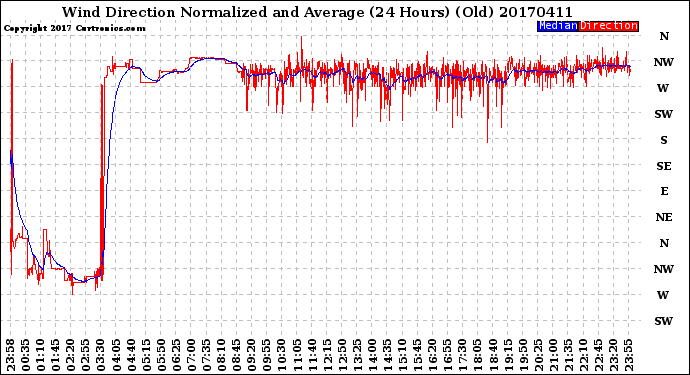Pick the 22:45 time tick label

click(x=597, y=355)
